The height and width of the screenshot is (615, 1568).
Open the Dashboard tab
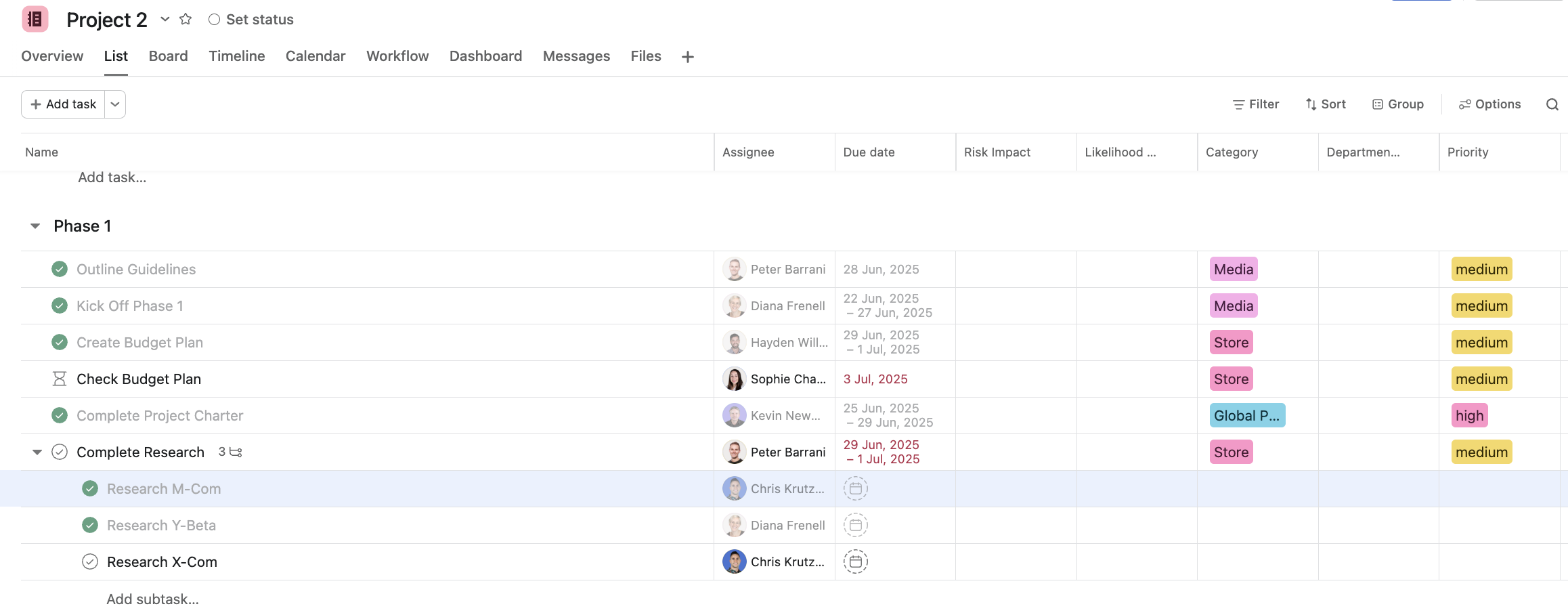pos(485,56)
